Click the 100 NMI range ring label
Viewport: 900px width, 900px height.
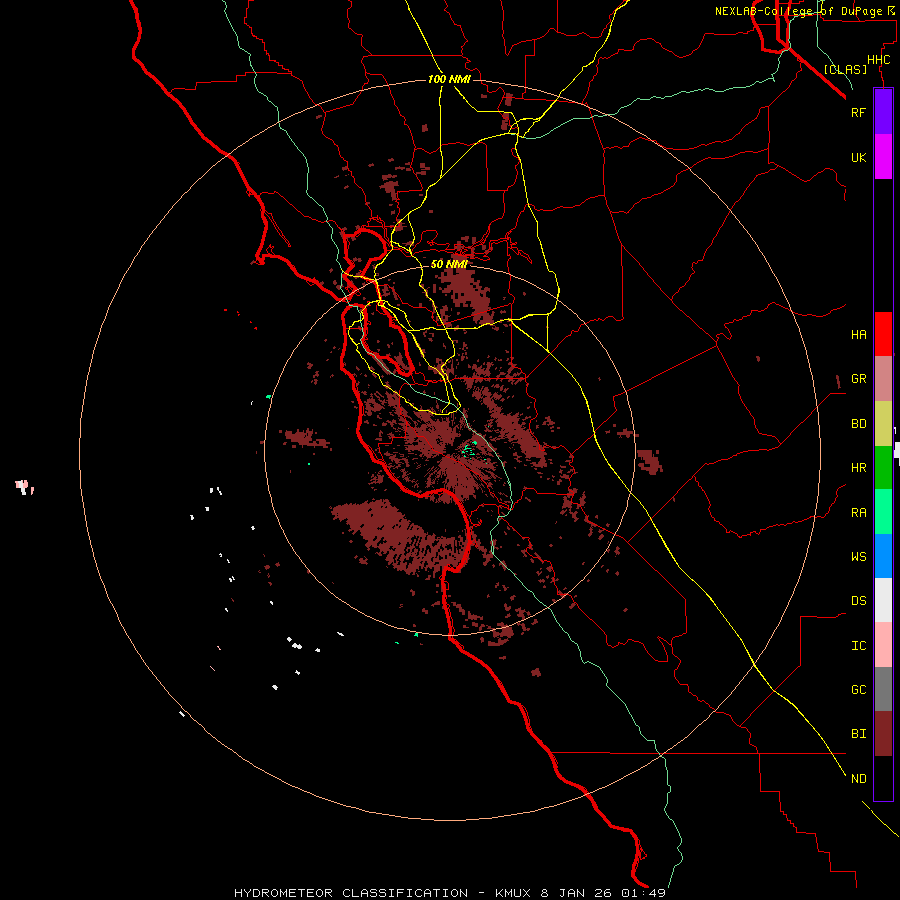[449, 79]
